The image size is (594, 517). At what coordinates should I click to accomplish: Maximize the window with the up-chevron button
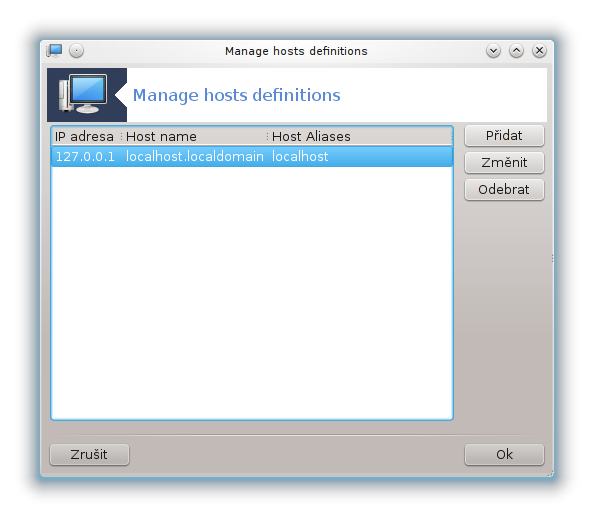point(516,50)
